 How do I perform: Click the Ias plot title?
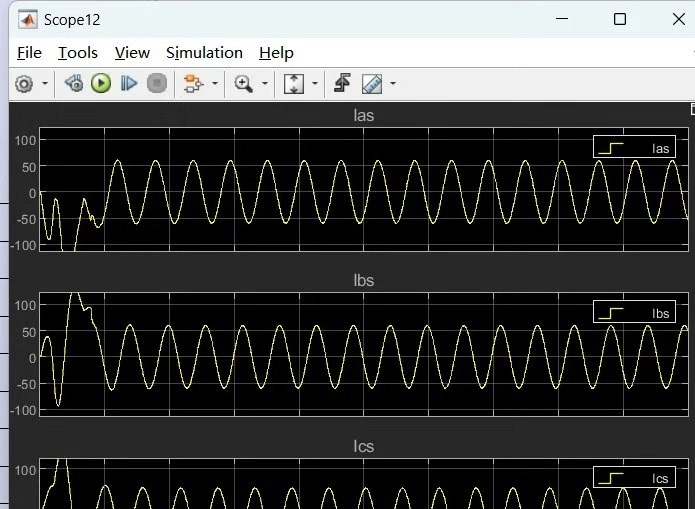pos(363,116)
